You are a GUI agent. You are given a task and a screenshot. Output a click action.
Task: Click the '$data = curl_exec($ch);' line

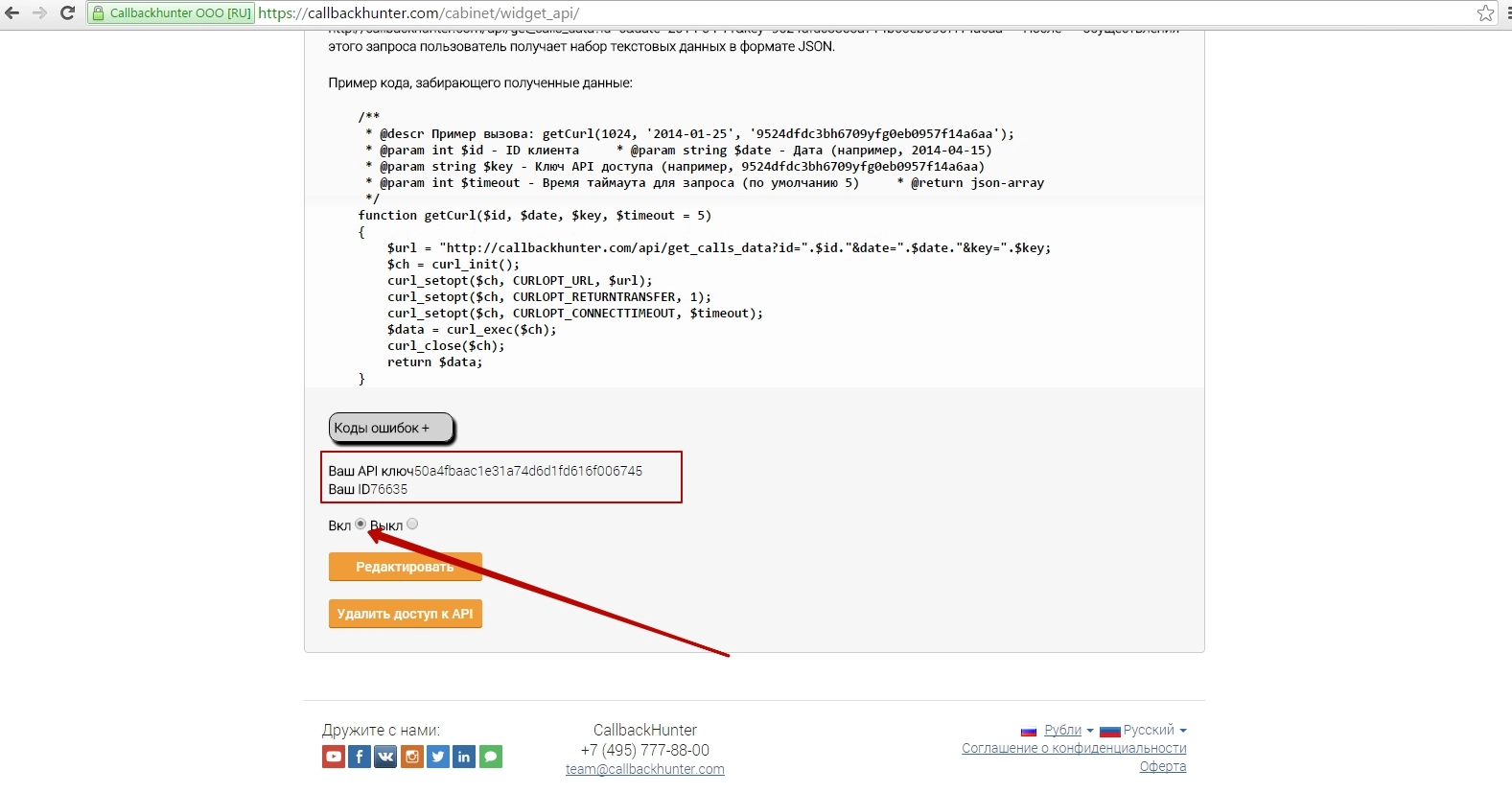click(472, 330)
